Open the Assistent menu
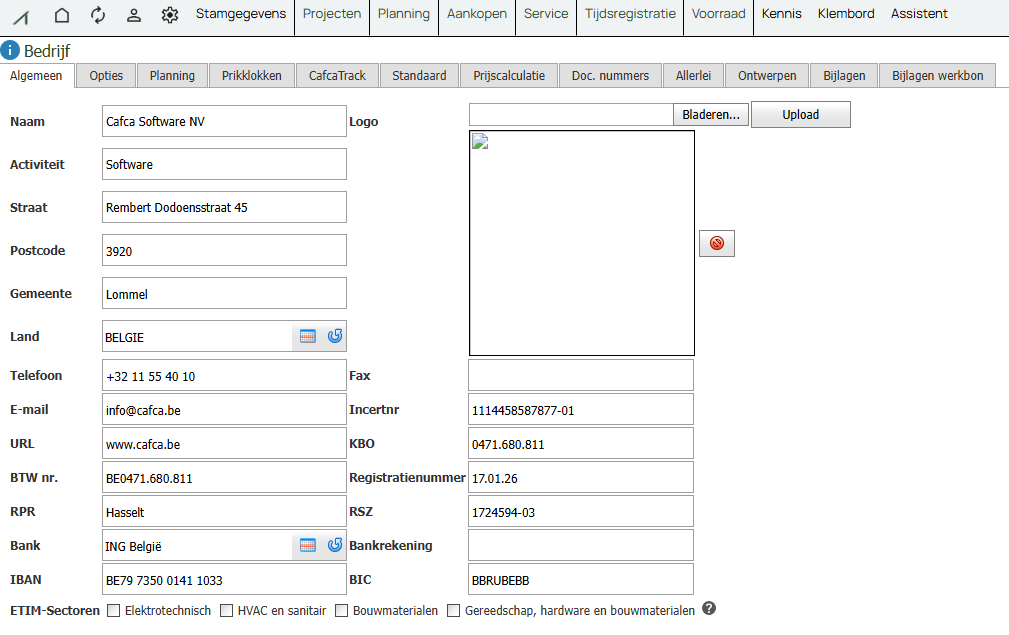Viewport: 1009px width, 635px height. pyautogui.click(x=919, y=14)
